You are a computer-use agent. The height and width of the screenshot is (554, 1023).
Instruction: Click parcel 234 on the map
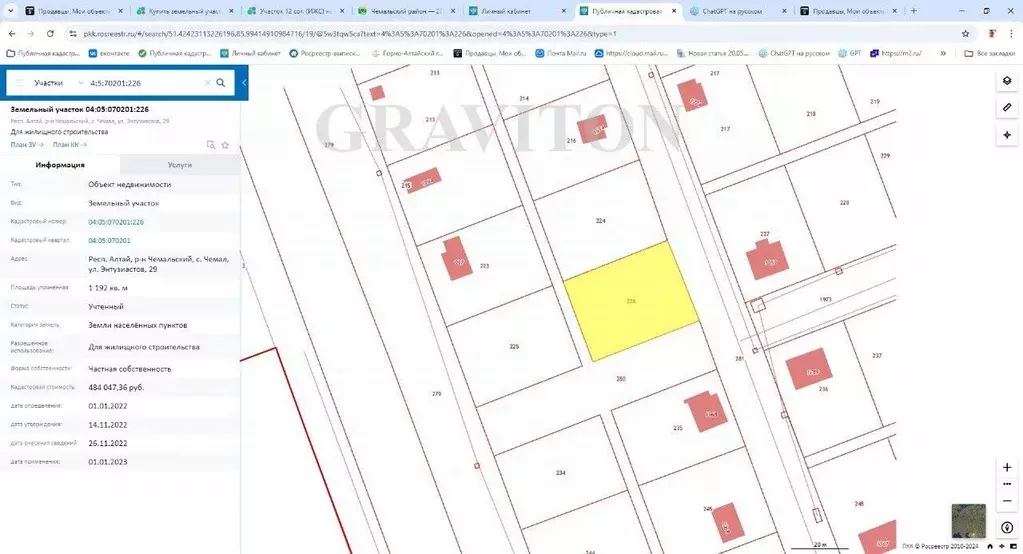pos(560,472)
